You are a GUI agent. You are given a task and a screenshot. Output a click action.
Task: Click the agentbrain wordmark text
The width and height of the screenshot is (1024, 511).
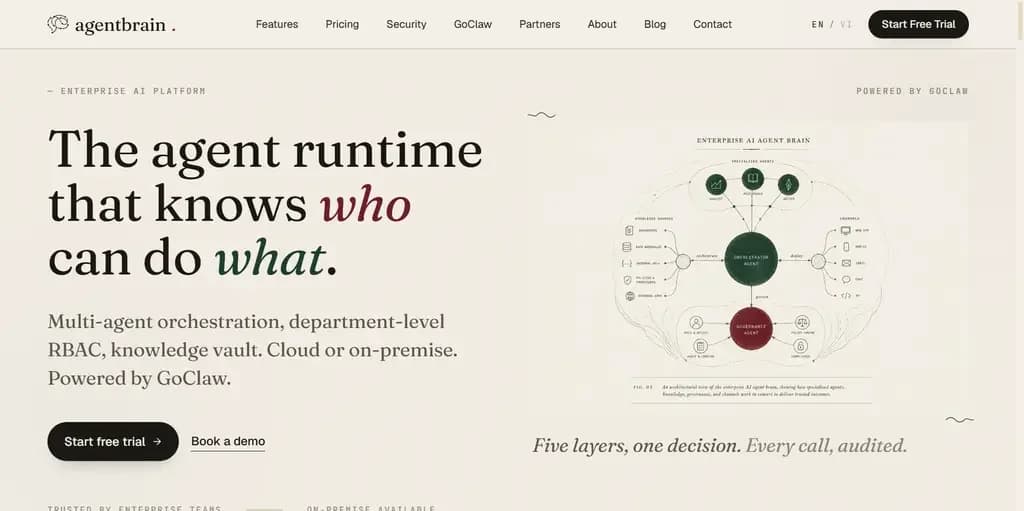(x=120, y=25)
